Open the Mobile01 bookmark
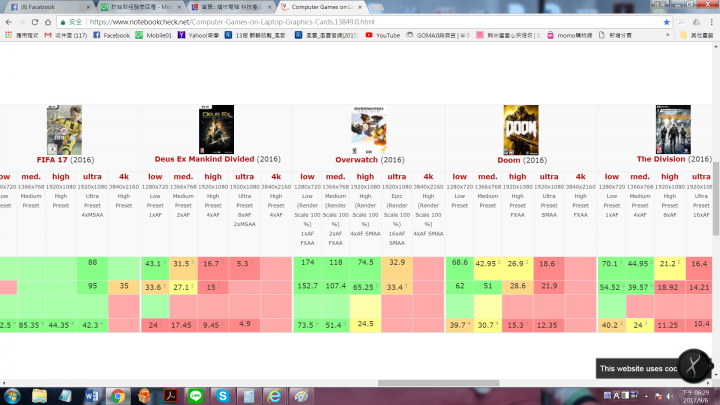Screen dimensions: 720x405 point(153,35)
